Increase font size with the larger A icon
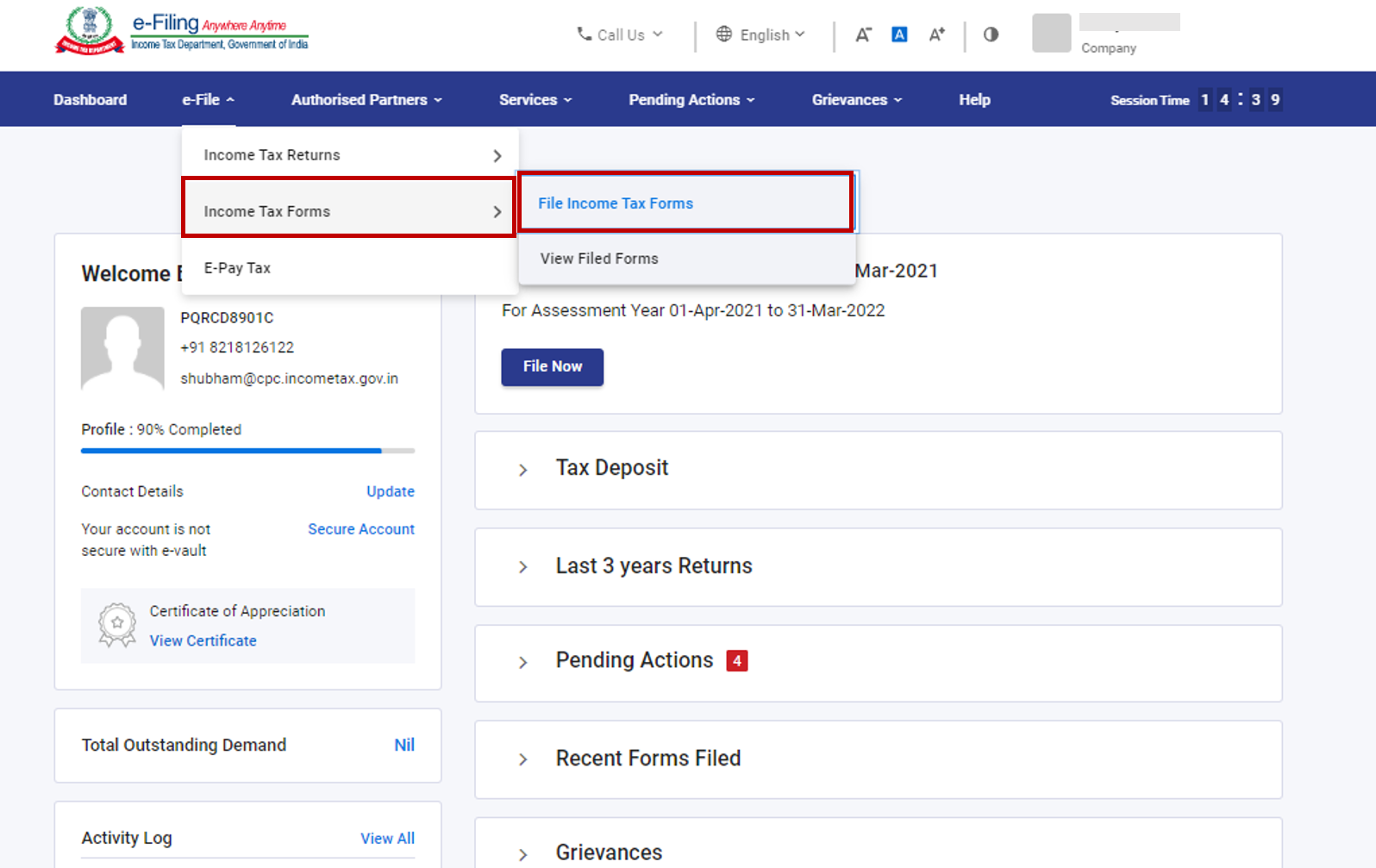The height and width of the screenshot is (868, 1376). click(x=936, y=34)
